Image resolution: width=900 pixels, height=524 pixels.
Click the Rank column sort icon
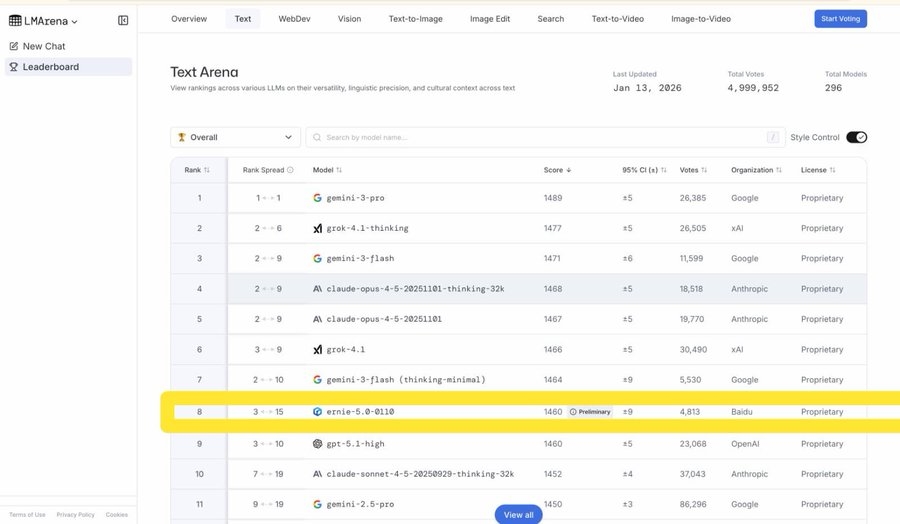point(207,170)
